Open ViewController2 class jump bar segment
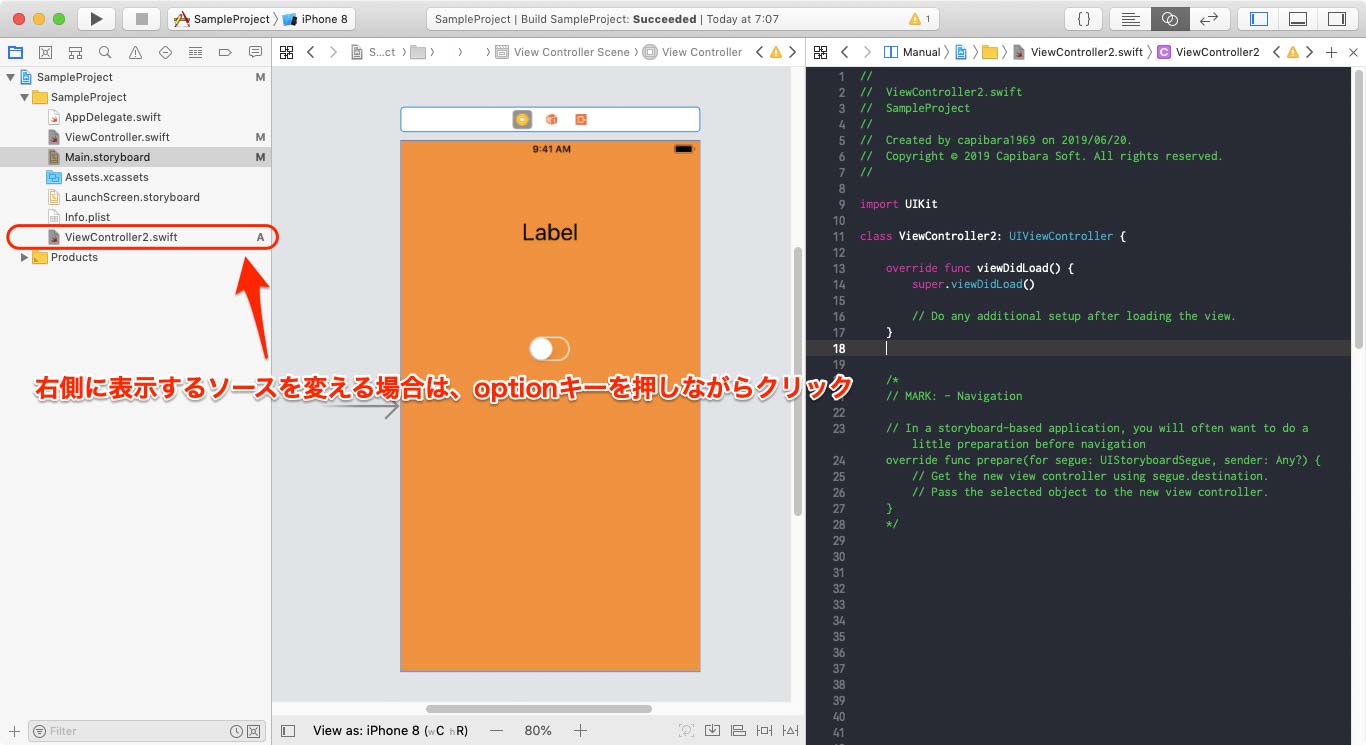This screenshot has width=1366, height=745. pos(1208,52)
